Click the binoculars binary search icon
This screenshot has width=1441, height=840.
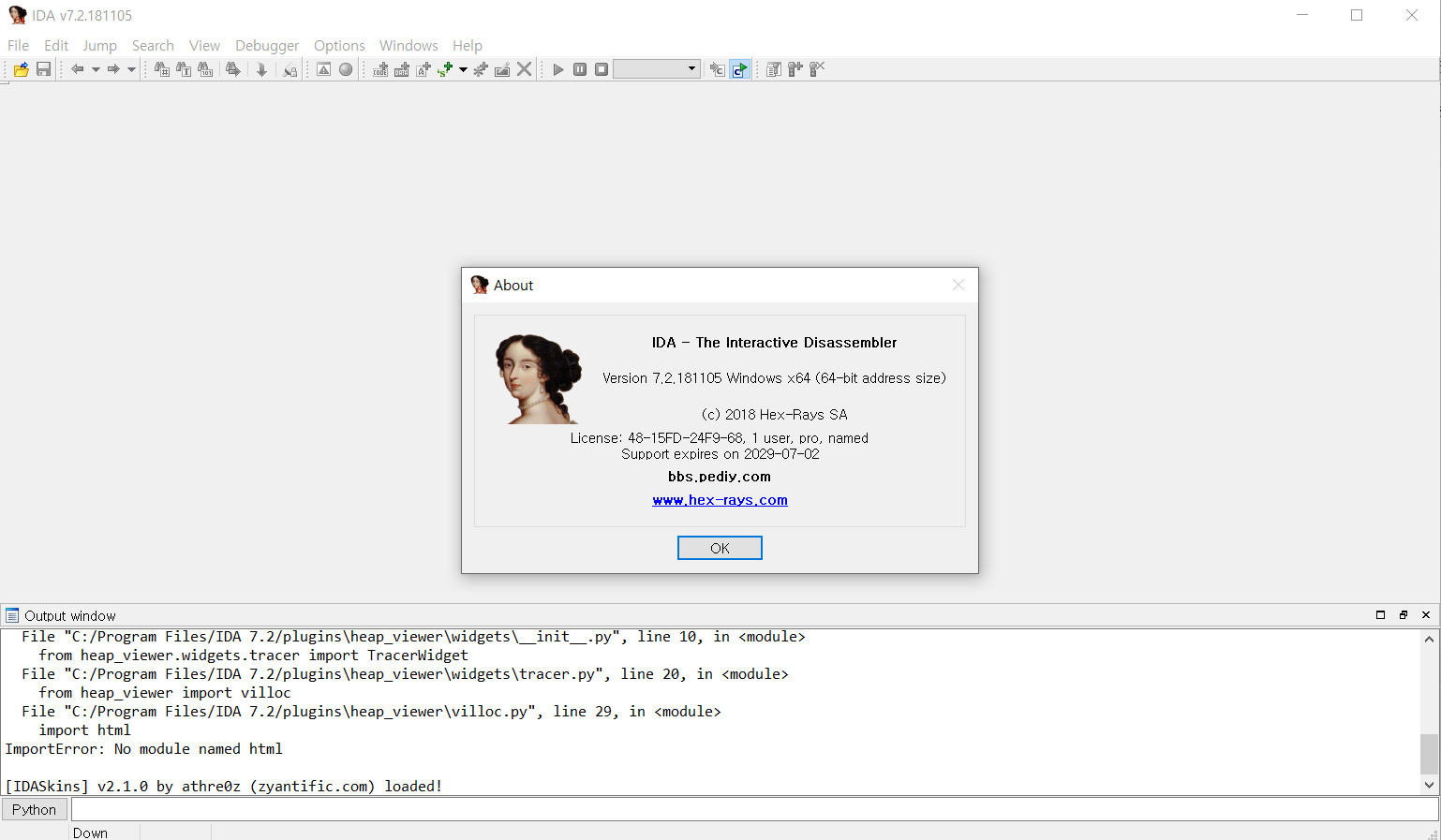coord(205,69)
